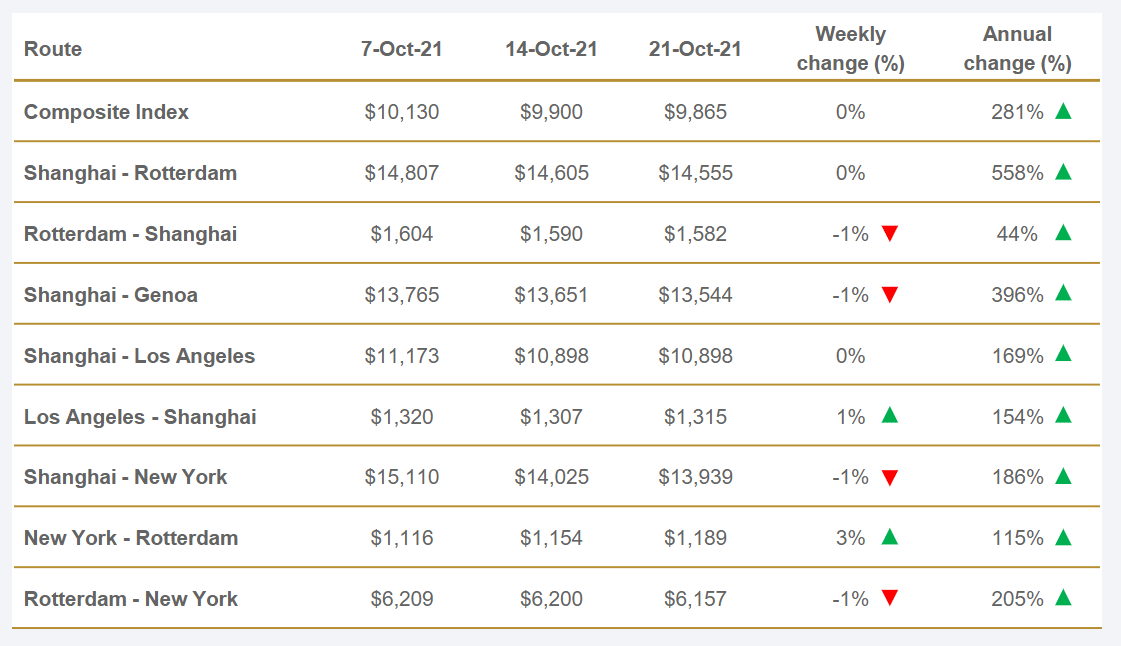Click green weekly arrow for New York - Rotterdam
Screen dimensions: 1121x646
tap(890, 537)
